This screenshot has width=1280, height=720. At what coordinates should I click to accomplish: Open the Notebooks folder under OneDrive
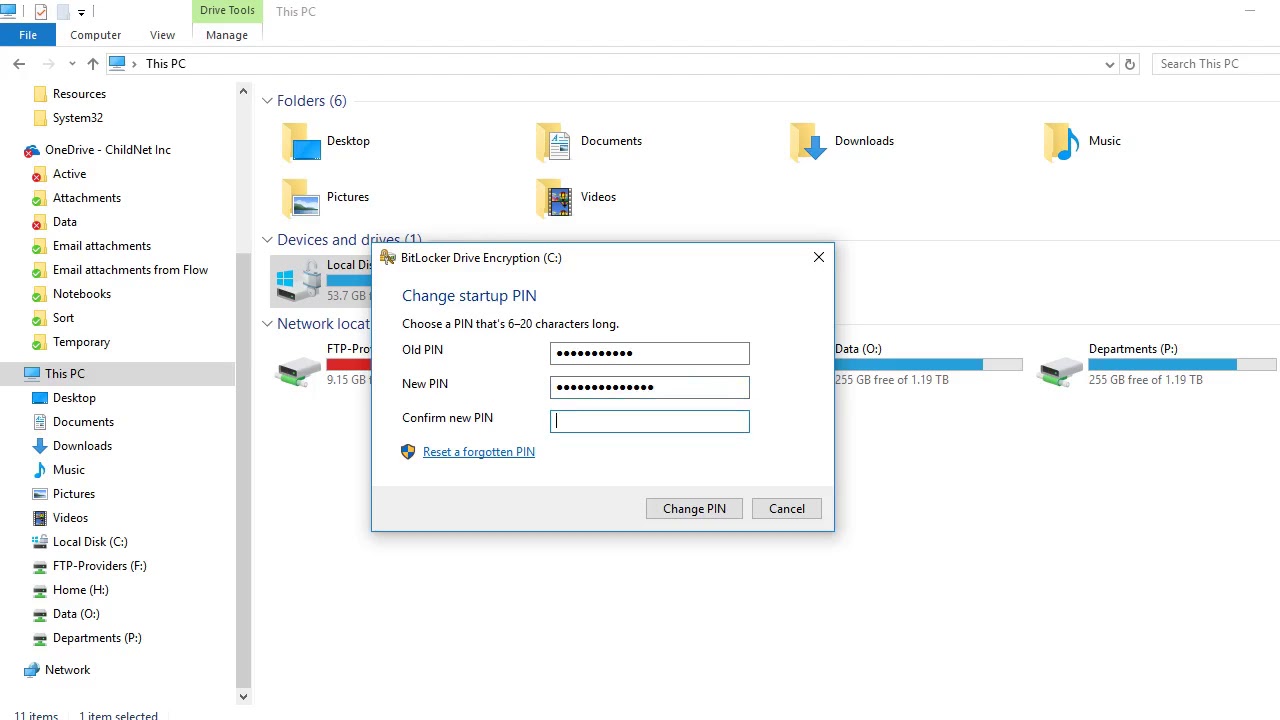(x=82, y=294)
